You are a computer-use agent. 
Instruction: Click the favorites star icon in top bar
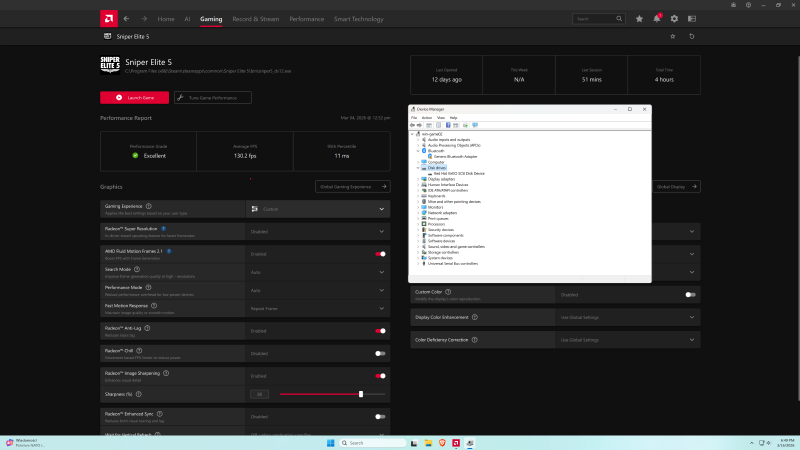coord(639,19)
